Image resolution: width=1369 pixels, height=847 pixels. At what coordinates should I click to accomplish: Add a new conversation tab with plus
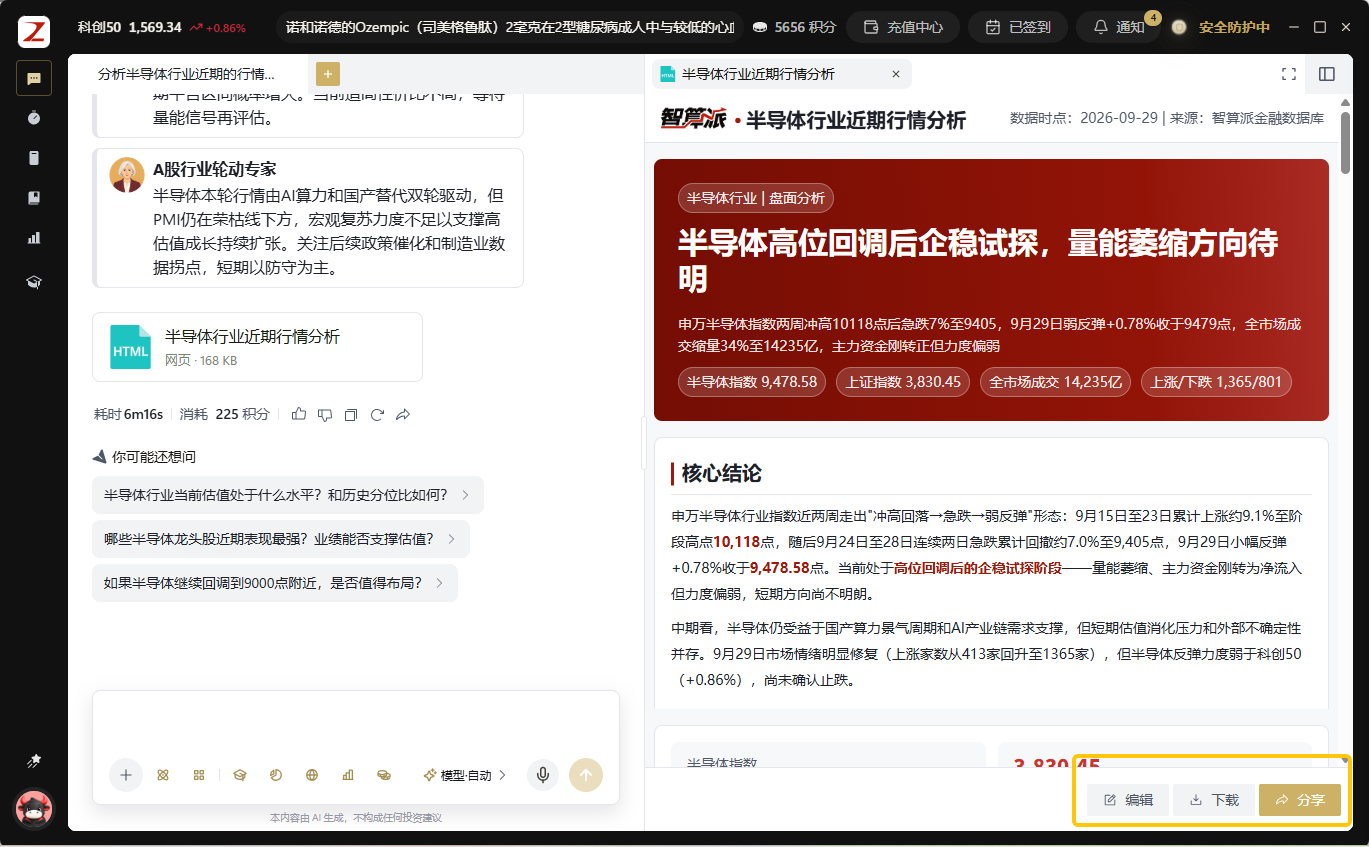[328, 74]
